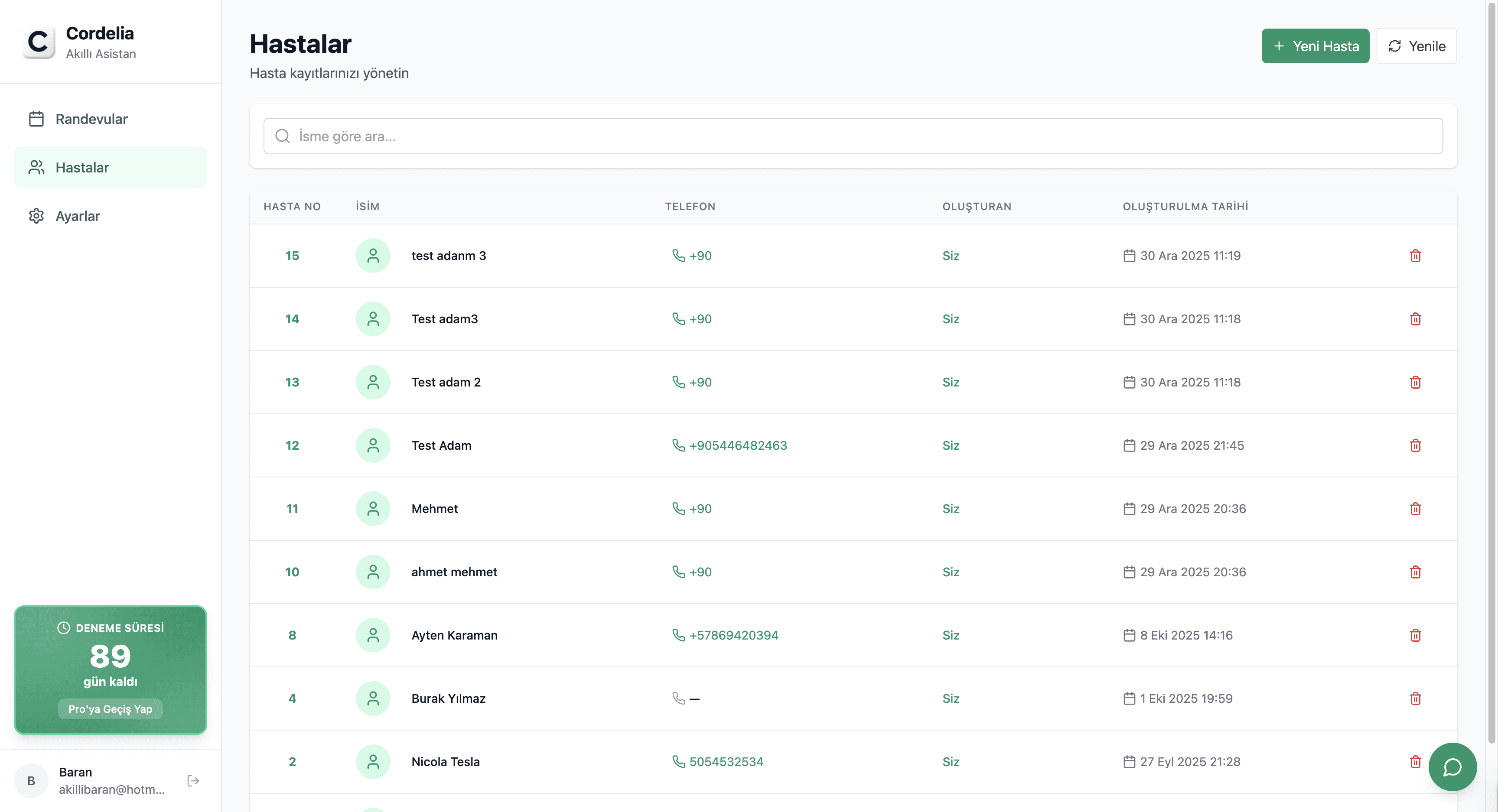Click the phone icon for Nicola Tesla

(x=678, y=761)
